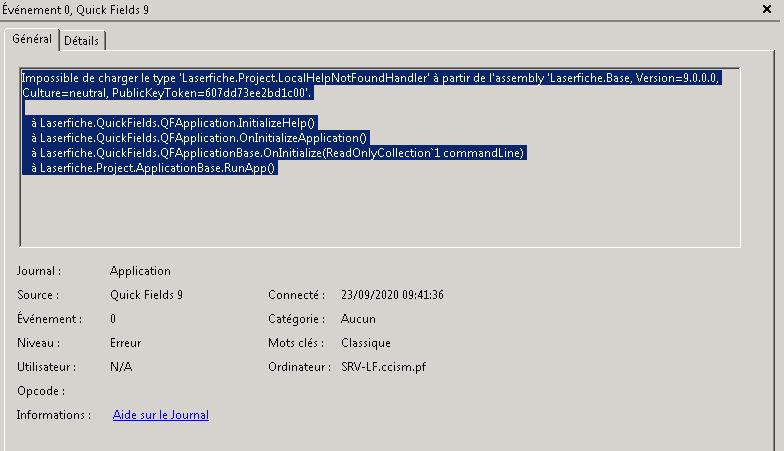The width and height of the screenshot is (784, 451).
Task: Click the 'Informations :' label
Action: (54, 415)
